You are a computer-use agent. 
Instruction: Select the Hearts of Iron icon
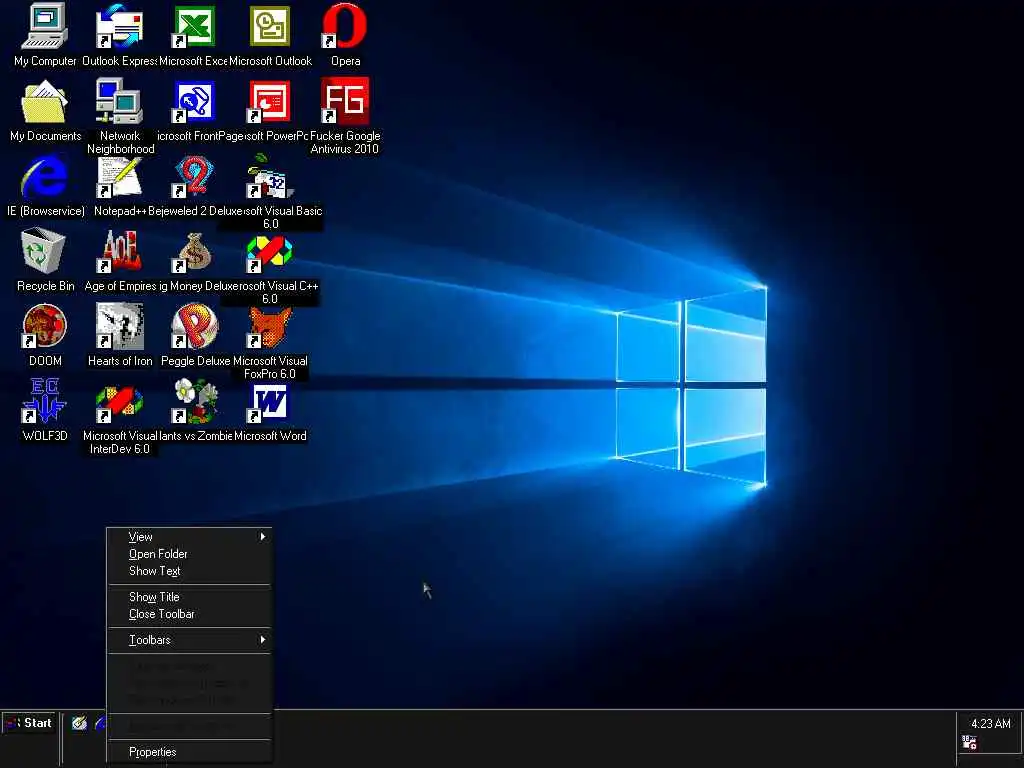pos(120,326)
